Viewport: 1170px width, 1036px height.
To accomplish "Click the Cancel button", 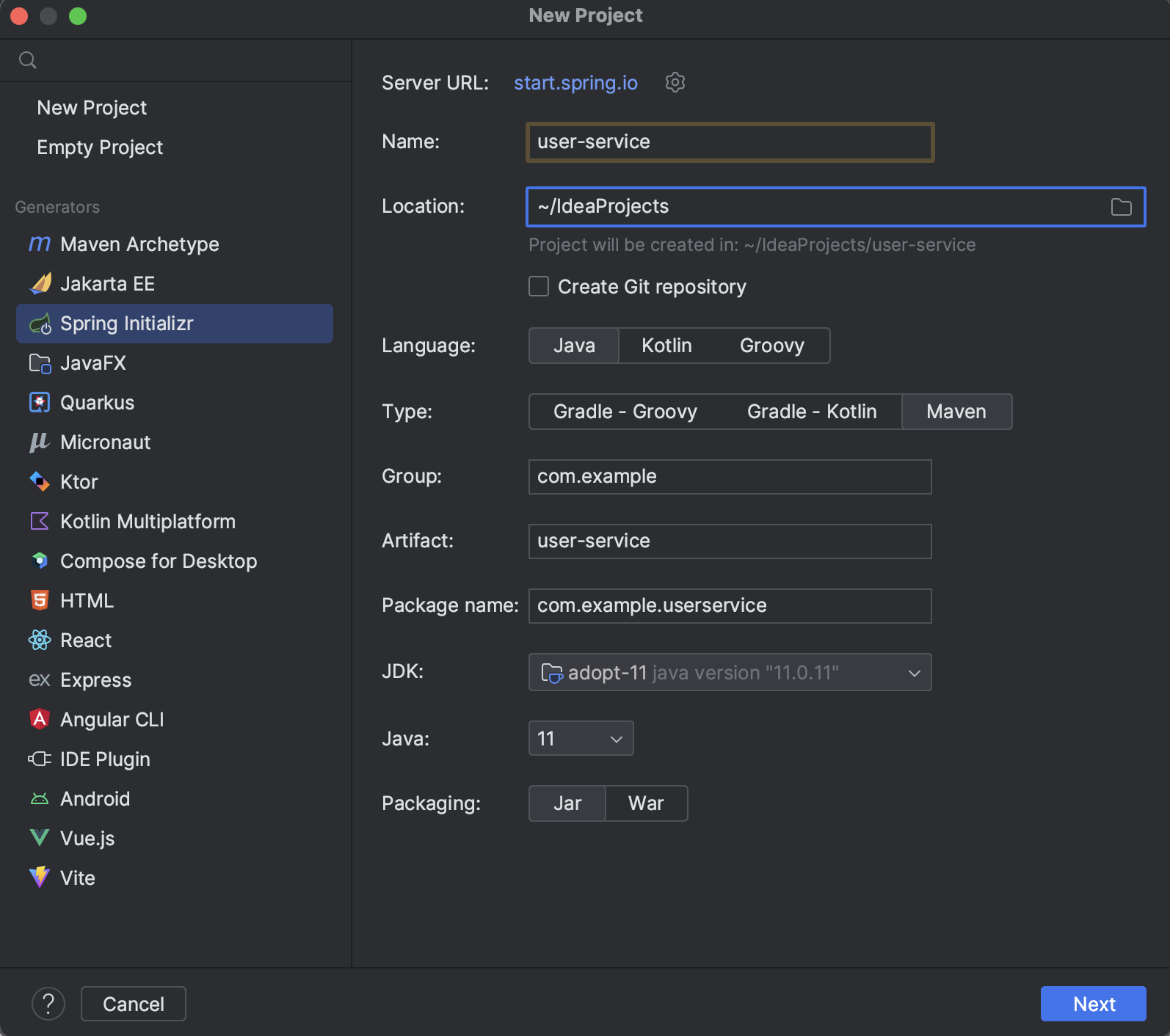I will 134,1004.
